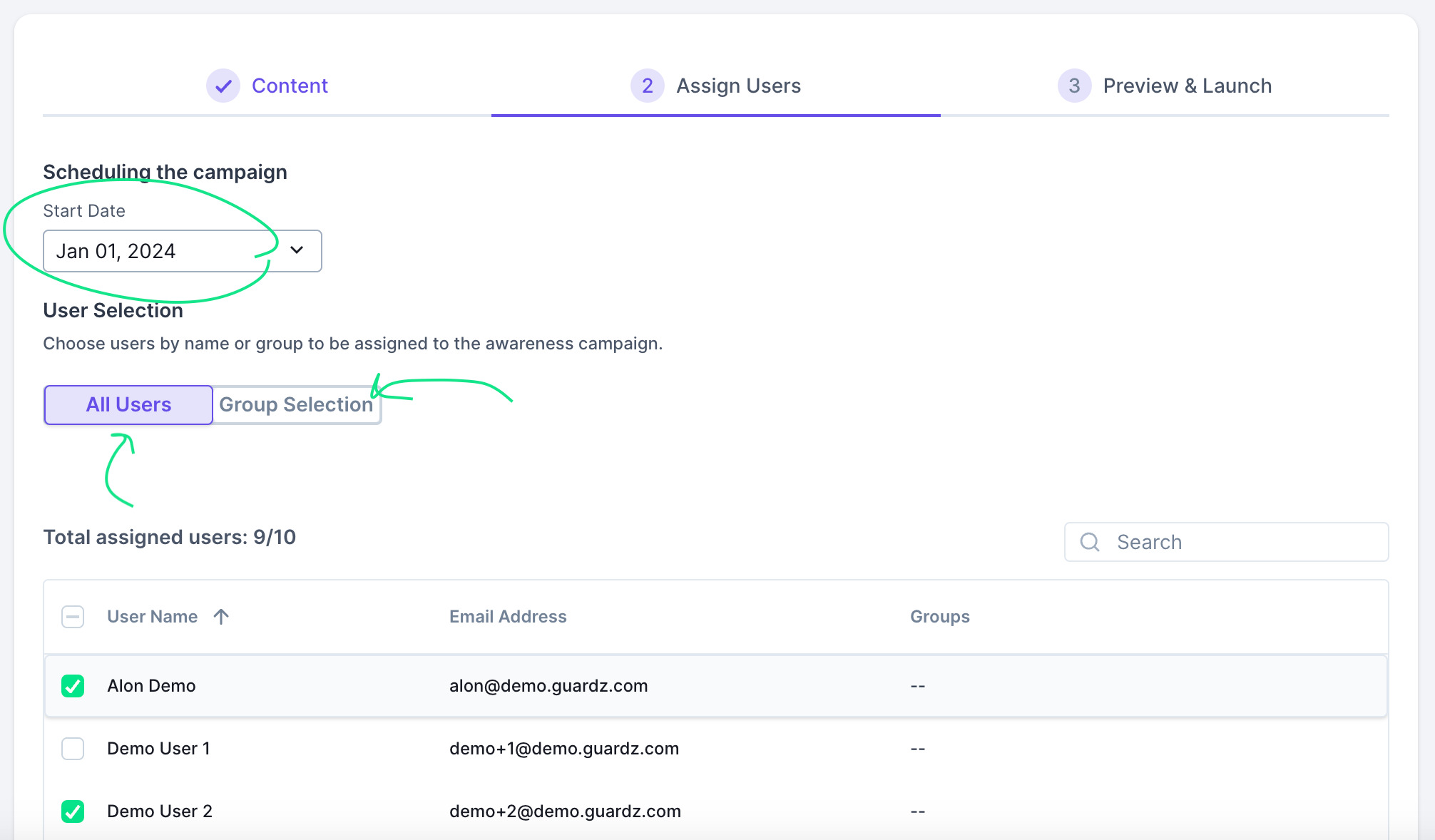Click the sort arrow beside User Name
1435x840 pixels.
[x=221, y=617]
